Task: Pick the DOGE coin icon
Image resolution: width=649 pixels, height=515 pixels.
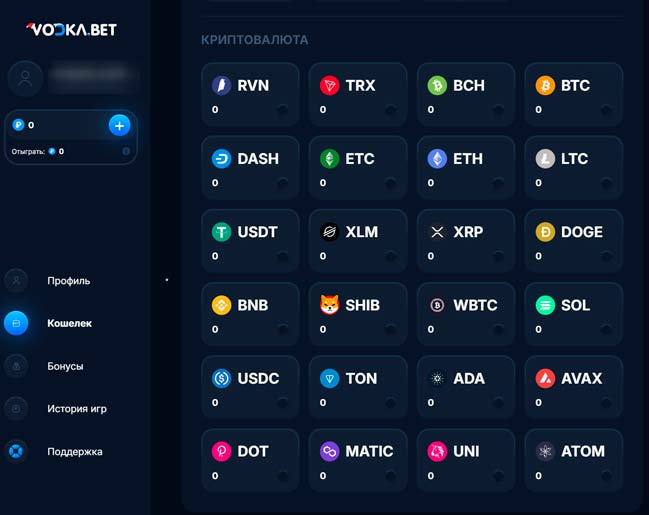Action: (545, 232)
